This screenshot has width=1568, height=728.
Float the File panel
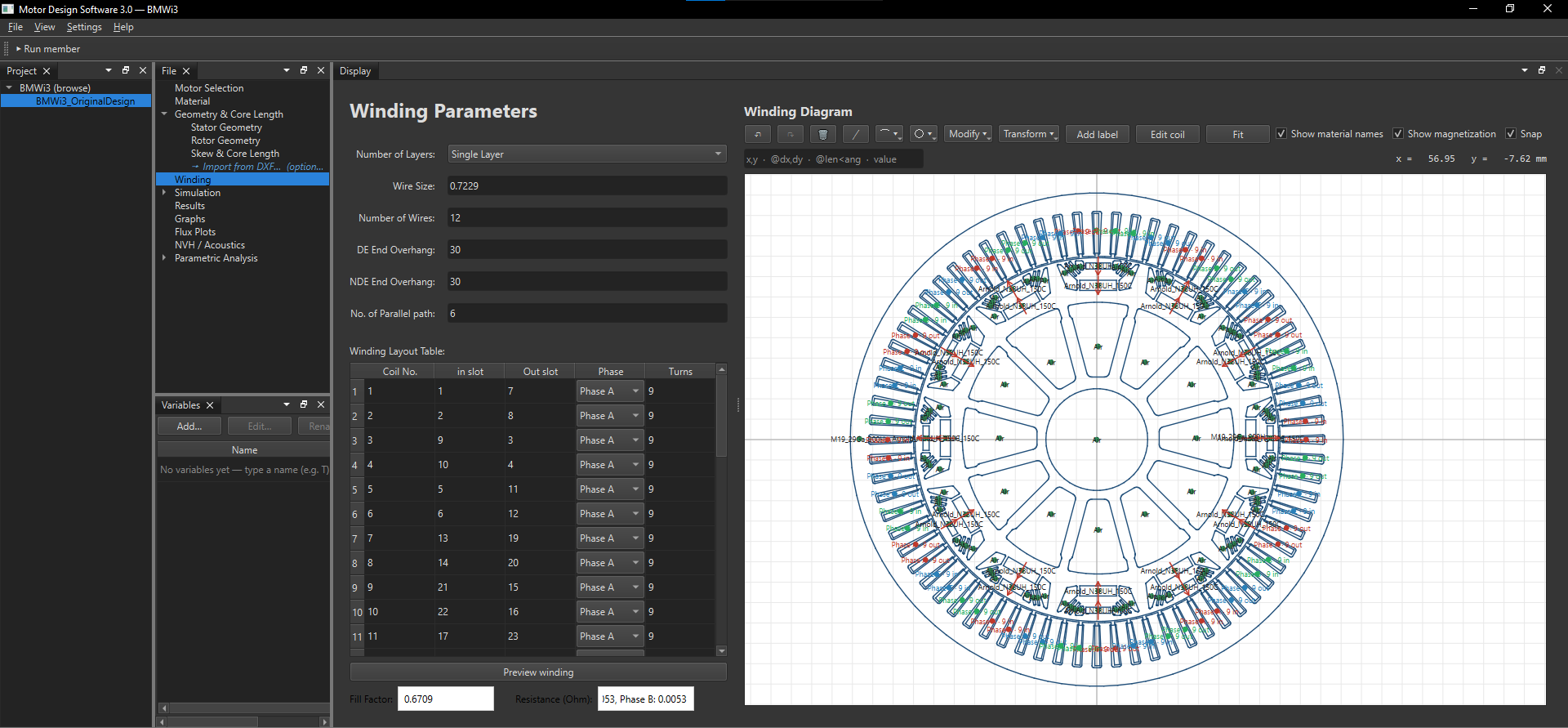click(304, 70)
